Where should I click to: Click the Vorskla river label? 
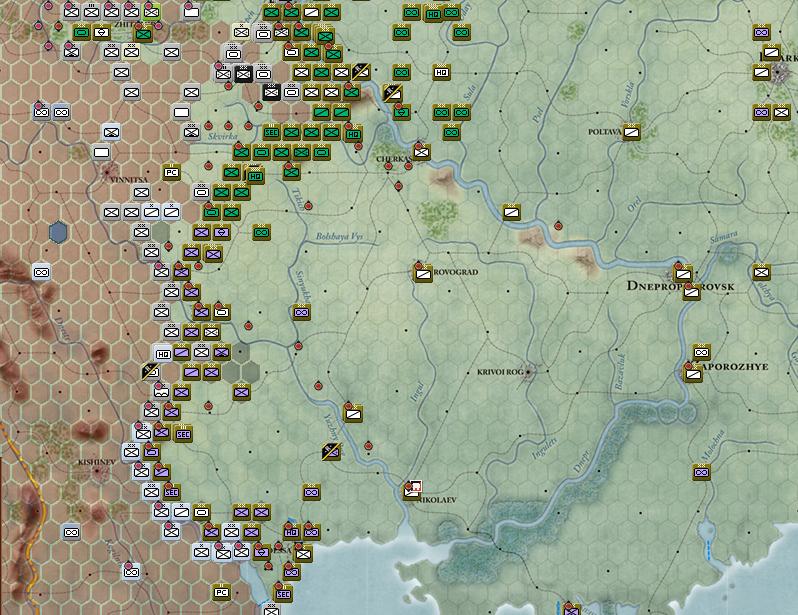[x=627, y=95]
